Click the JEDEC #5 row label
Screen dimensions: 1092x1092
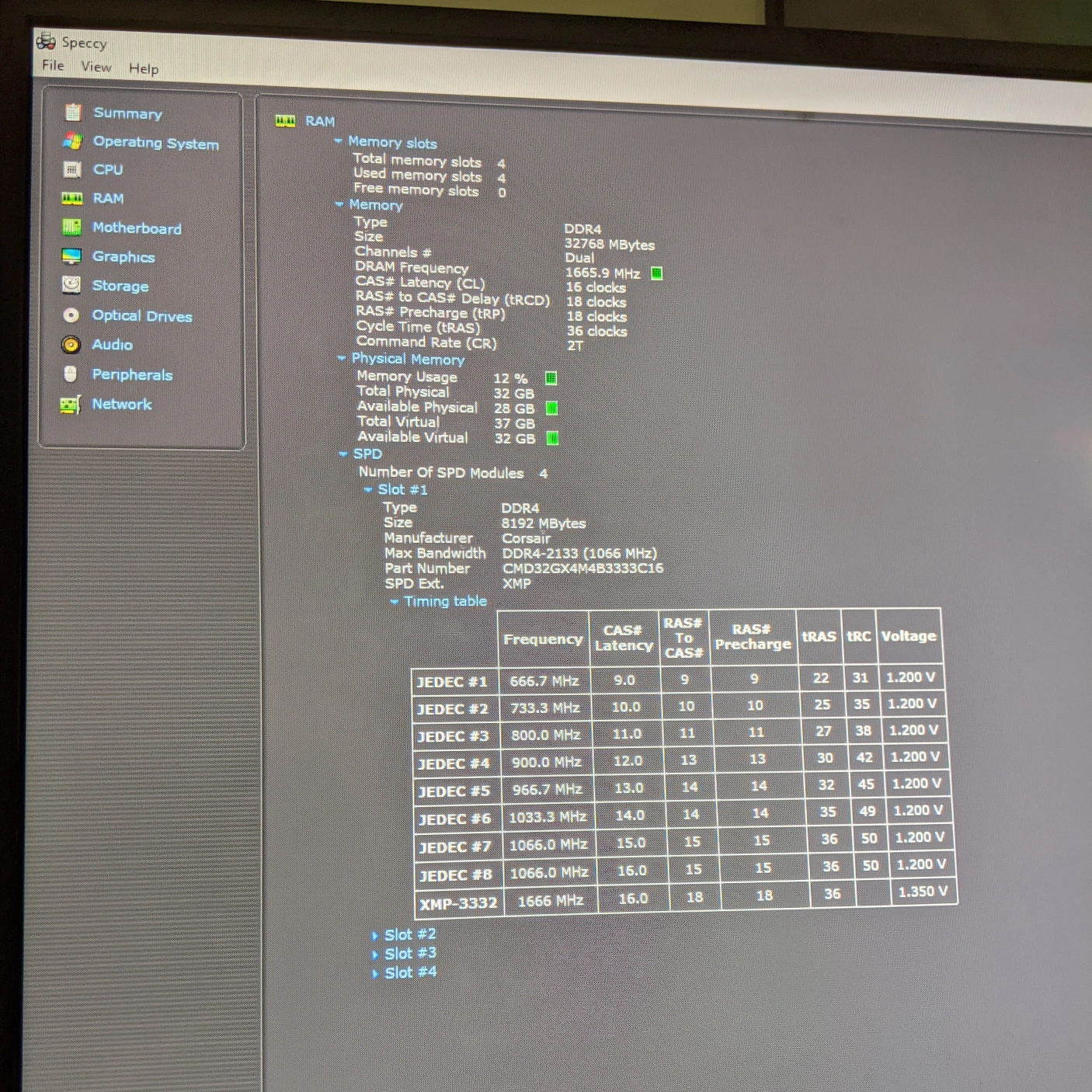click(454, 791)
